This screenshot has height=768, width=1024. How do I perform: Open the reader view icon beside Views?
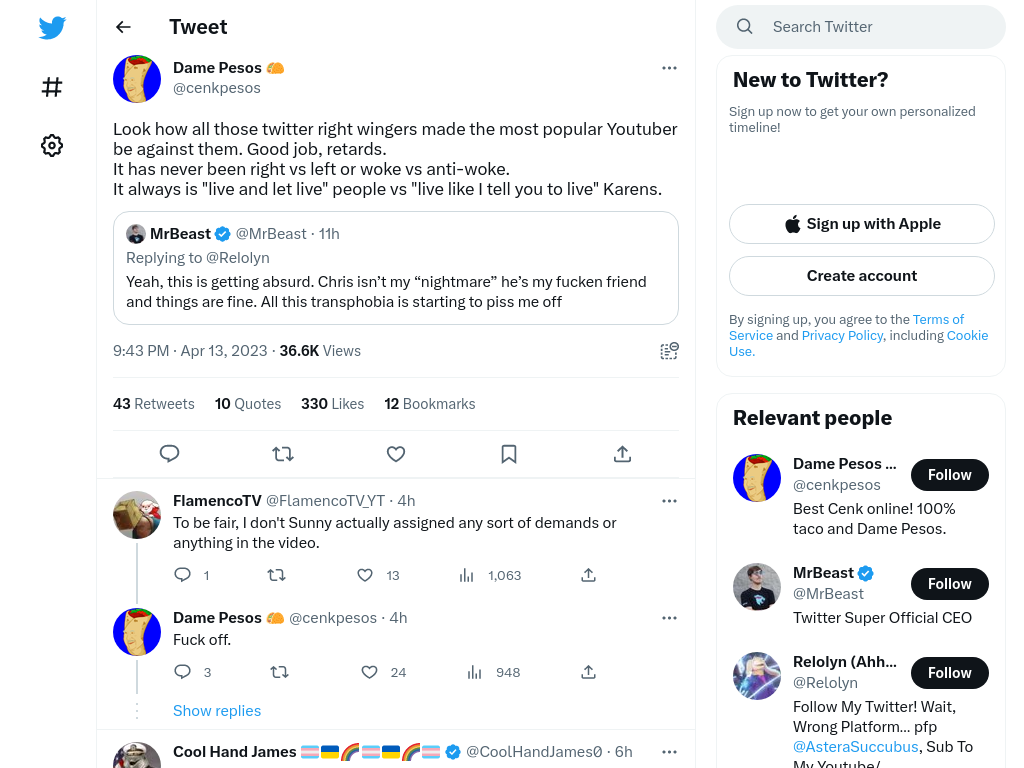coord(669,351)
